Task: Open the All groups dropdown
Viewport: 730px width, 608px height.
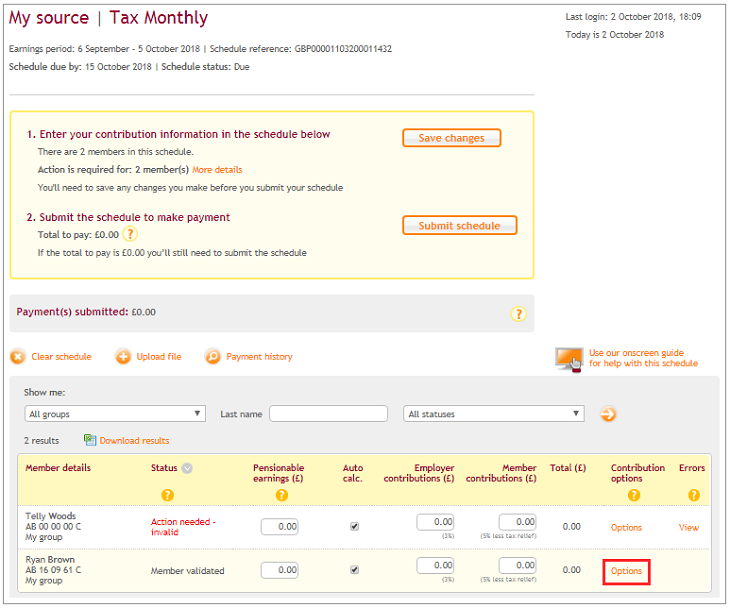Action: [114, 414]
